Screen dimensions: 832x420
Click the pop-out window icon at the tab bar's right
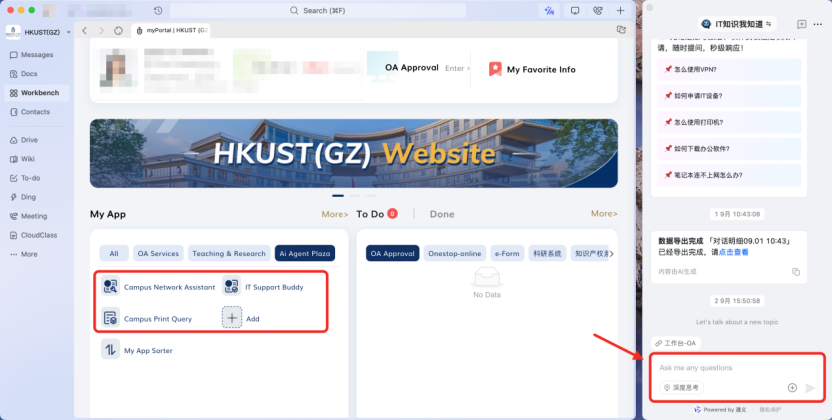tap(621, 30)
